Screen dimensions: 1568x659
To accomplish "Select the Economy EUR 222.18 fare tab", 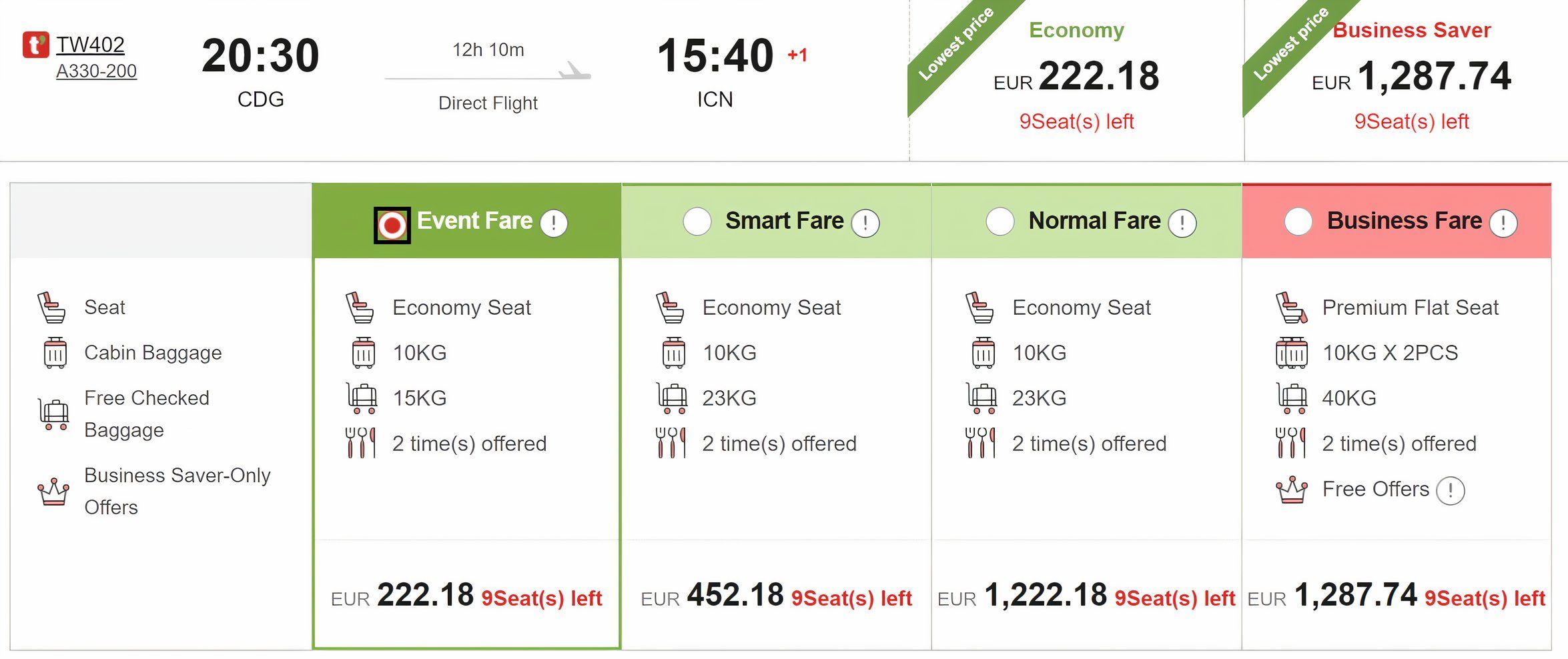I will point(1076,77).
